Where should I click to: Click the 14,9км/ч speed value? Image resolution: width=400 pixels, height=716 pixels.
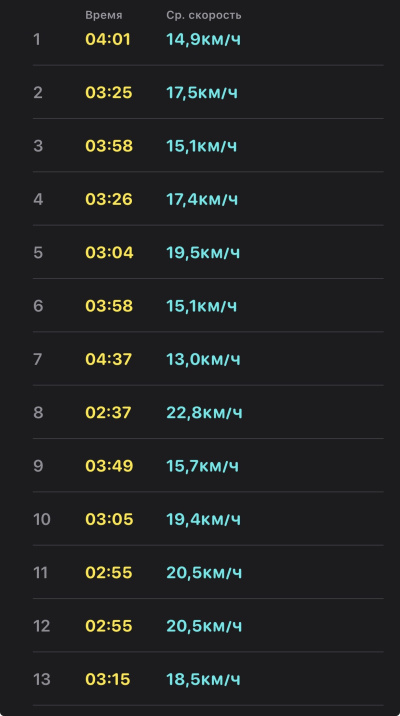(203, 40)
